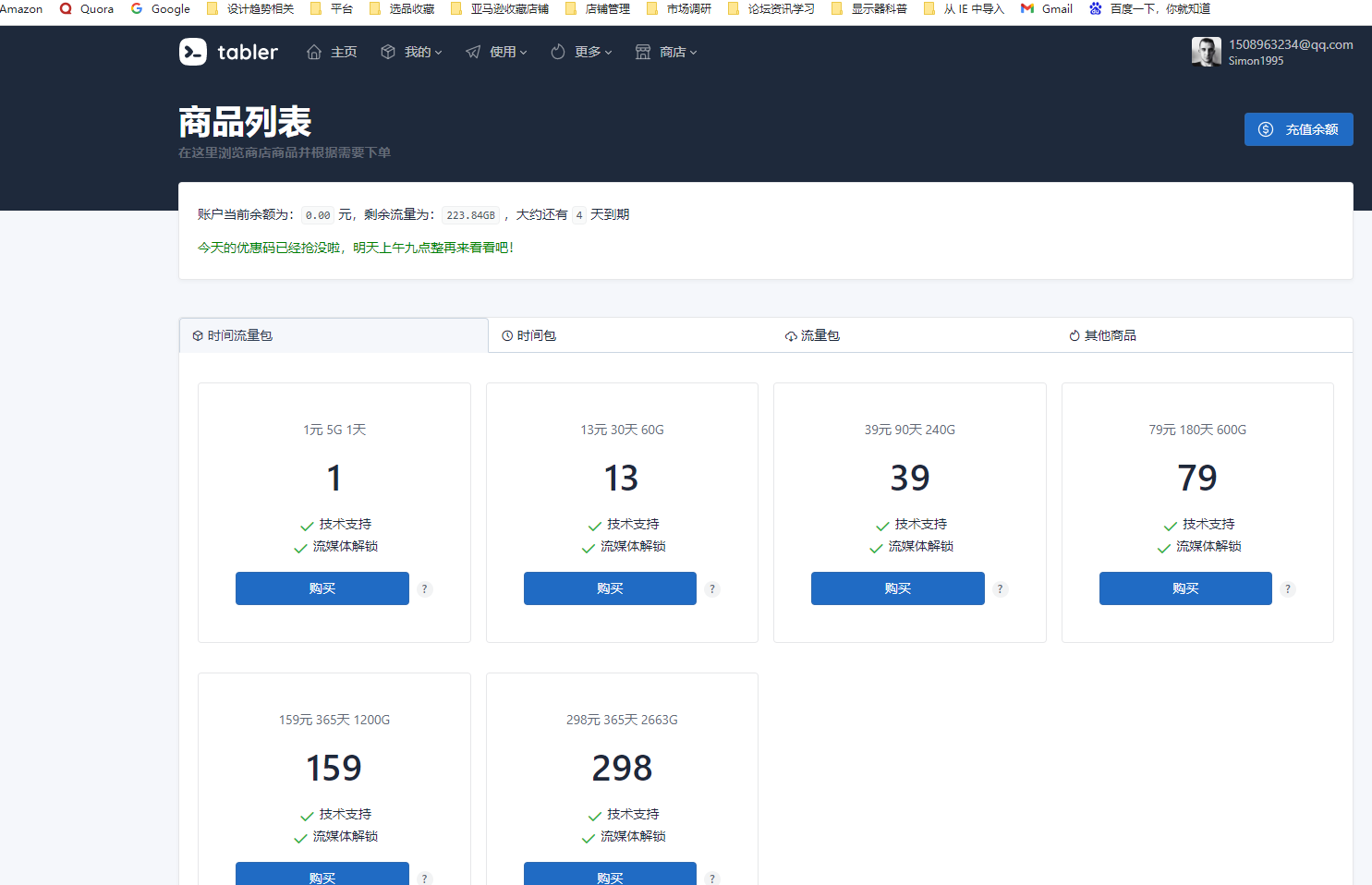
Task: Click the tabler logo icon
Action: [x=192, y=52]
